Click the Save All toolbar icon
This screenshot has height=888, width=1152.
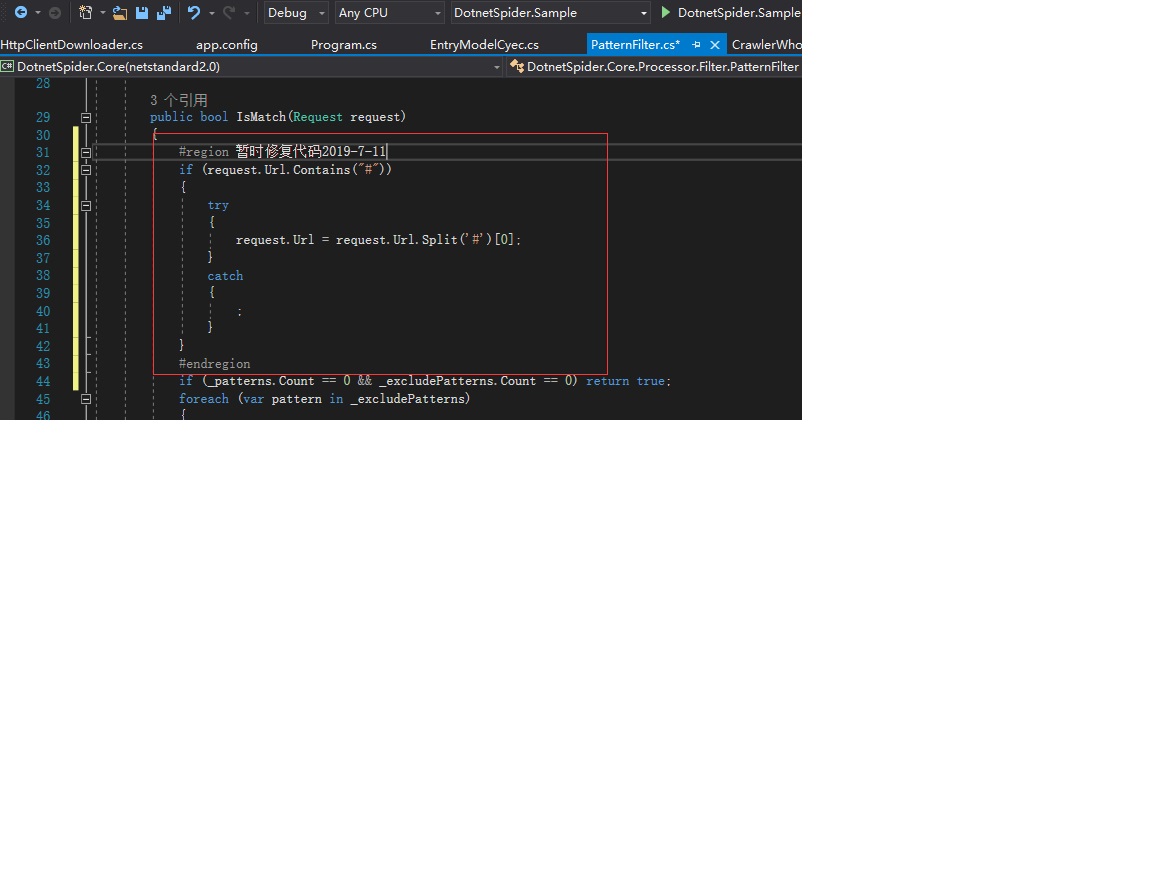coord(164,12)
